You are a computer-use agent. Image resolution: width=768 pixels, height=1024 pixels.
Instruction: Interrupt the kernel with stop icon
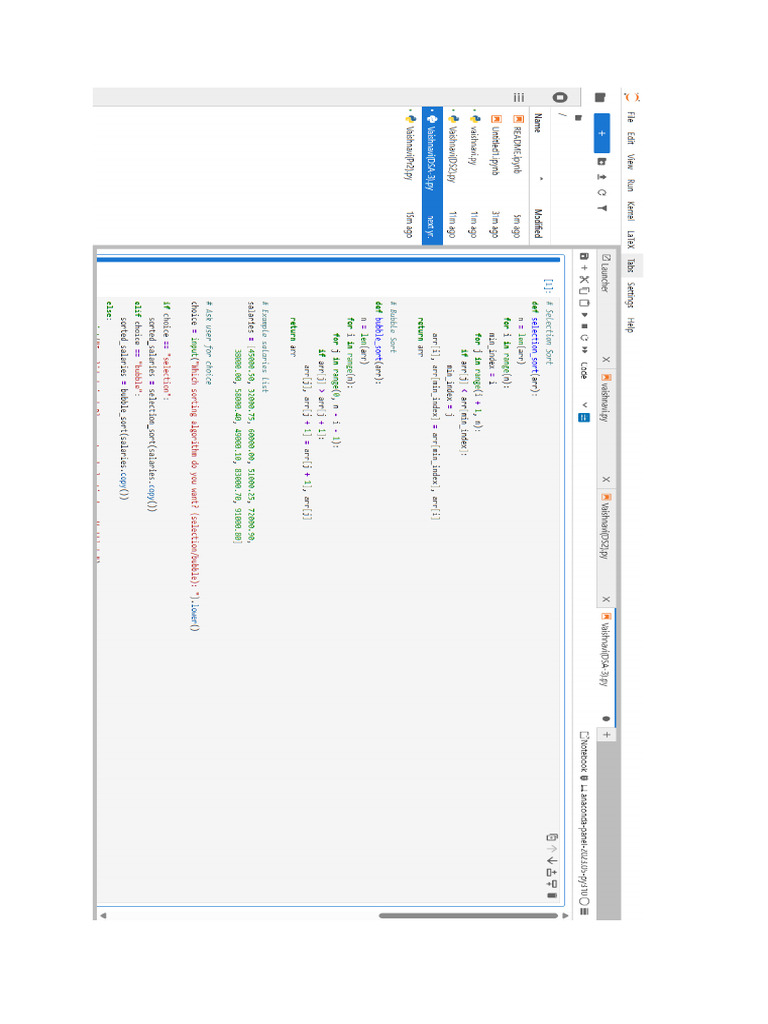point(584,325)
